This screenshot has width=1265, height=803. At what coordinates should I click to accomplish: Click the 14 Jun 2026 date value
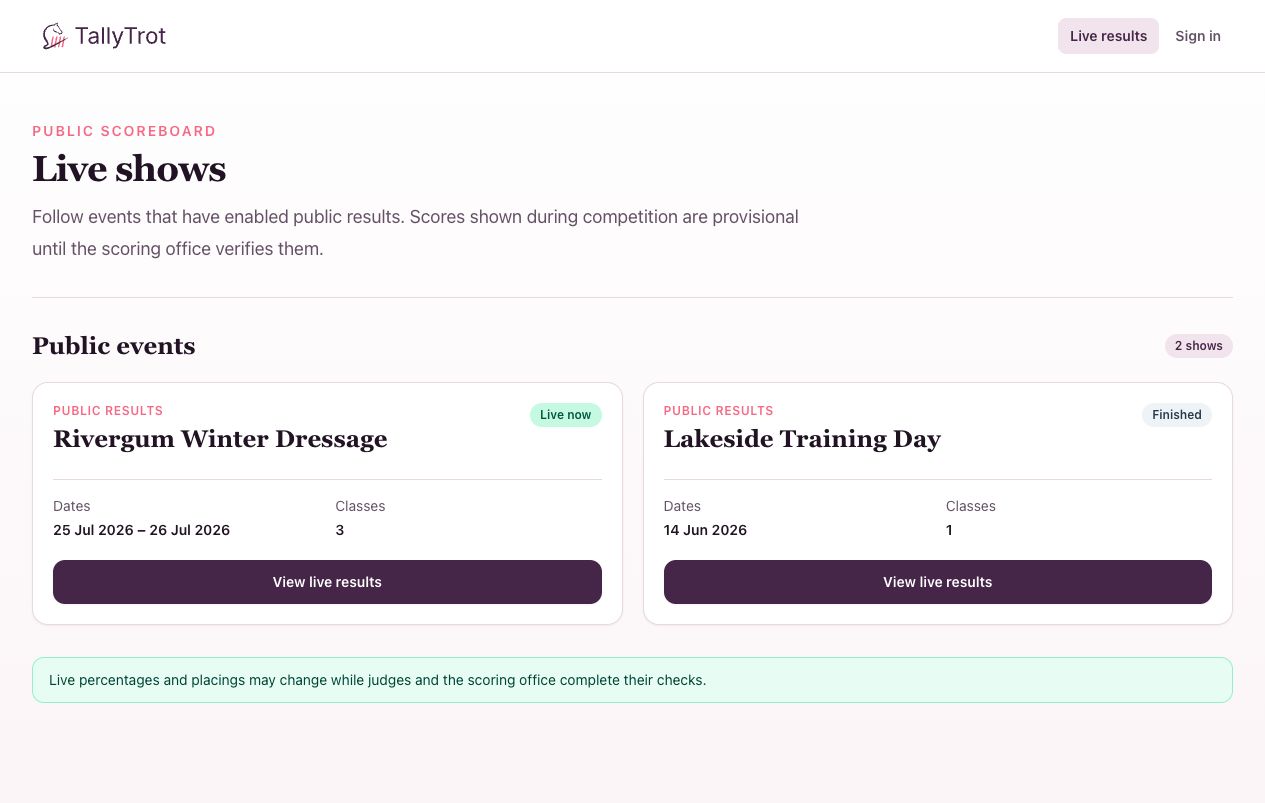point(705,530)
